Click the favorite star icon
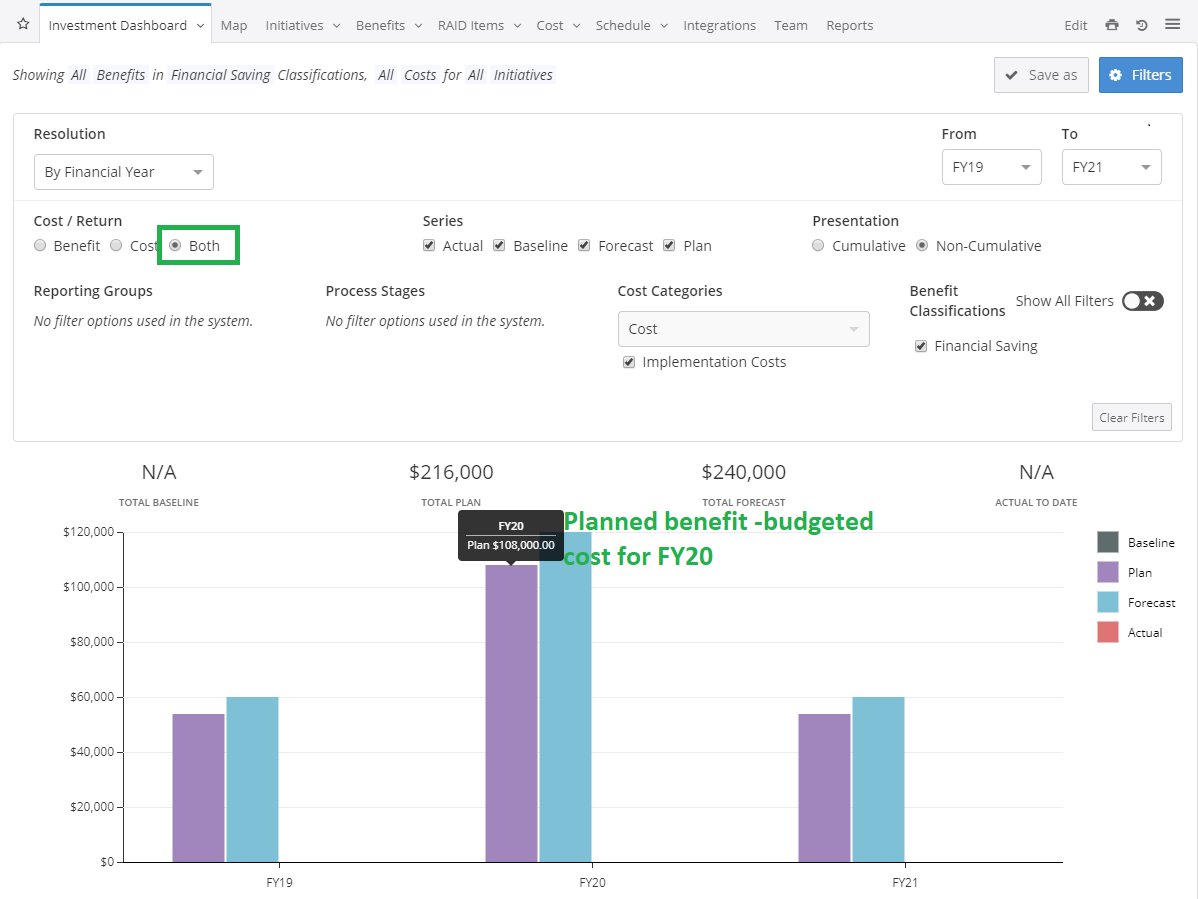This screenshot has width=1198, height=899. (x=23, y=25)
